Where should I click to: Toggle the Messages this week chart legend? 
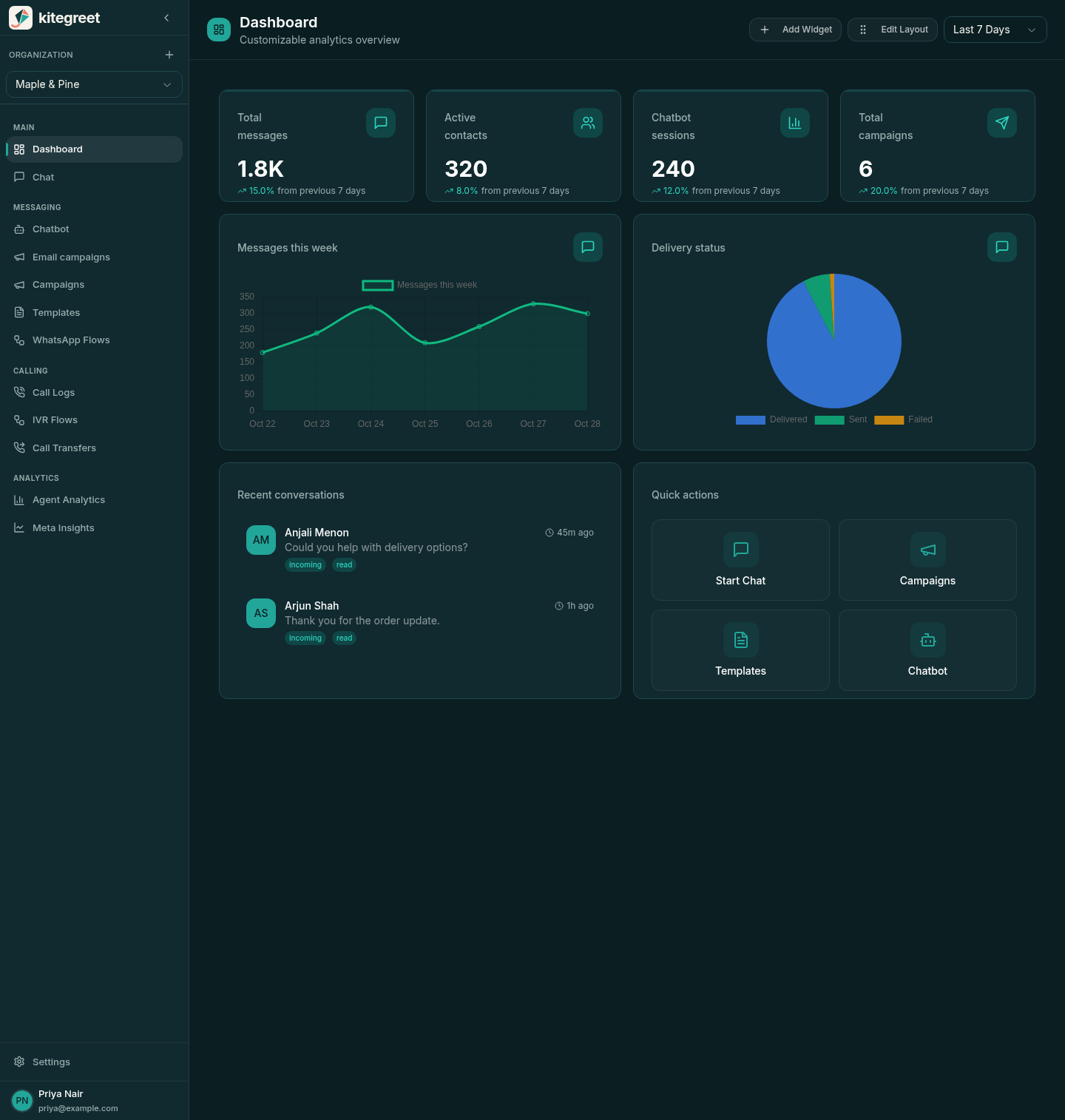click(419, 285)
